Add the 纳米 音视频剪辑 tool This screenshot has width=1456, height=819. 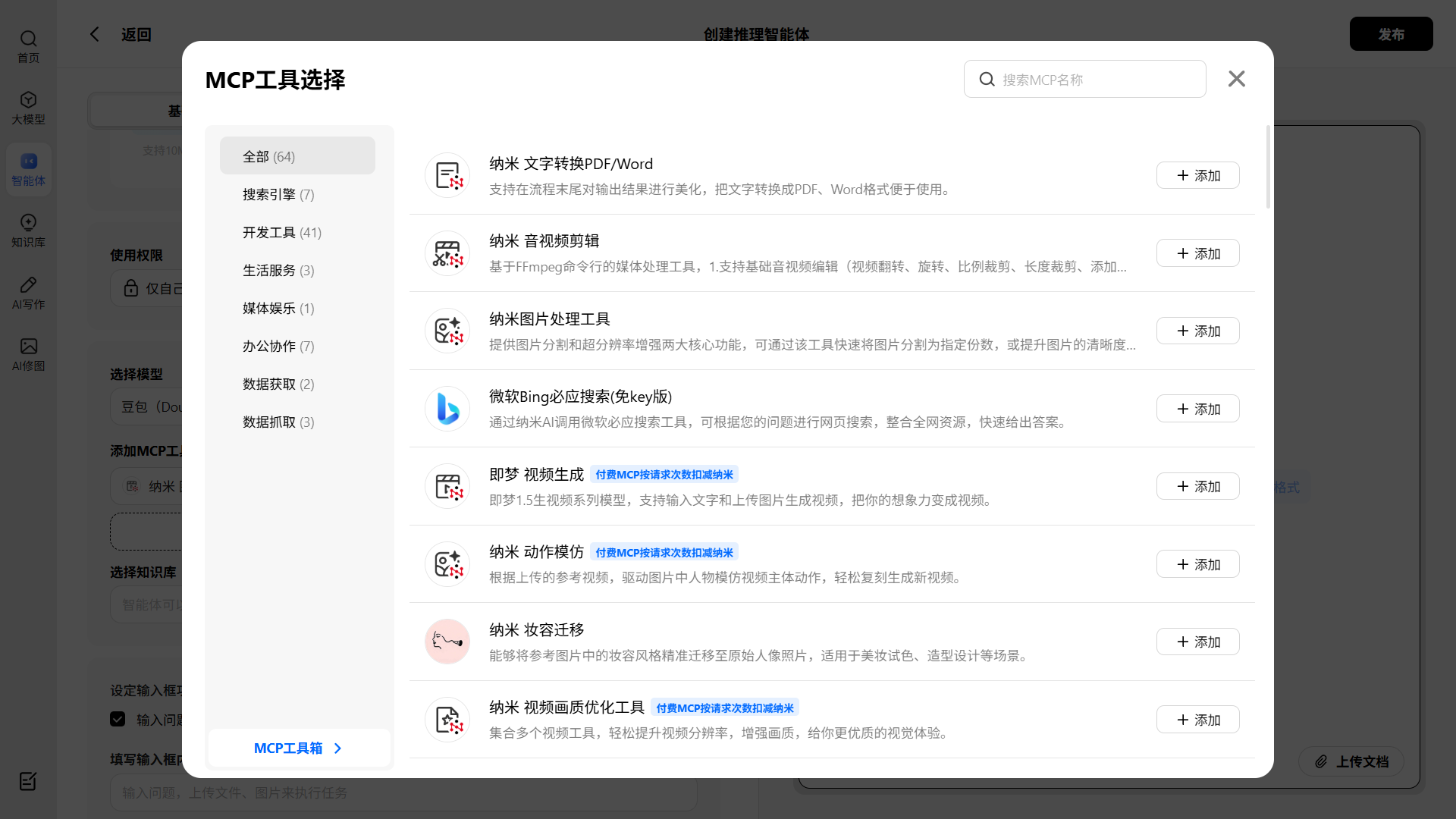(1197, 253)
